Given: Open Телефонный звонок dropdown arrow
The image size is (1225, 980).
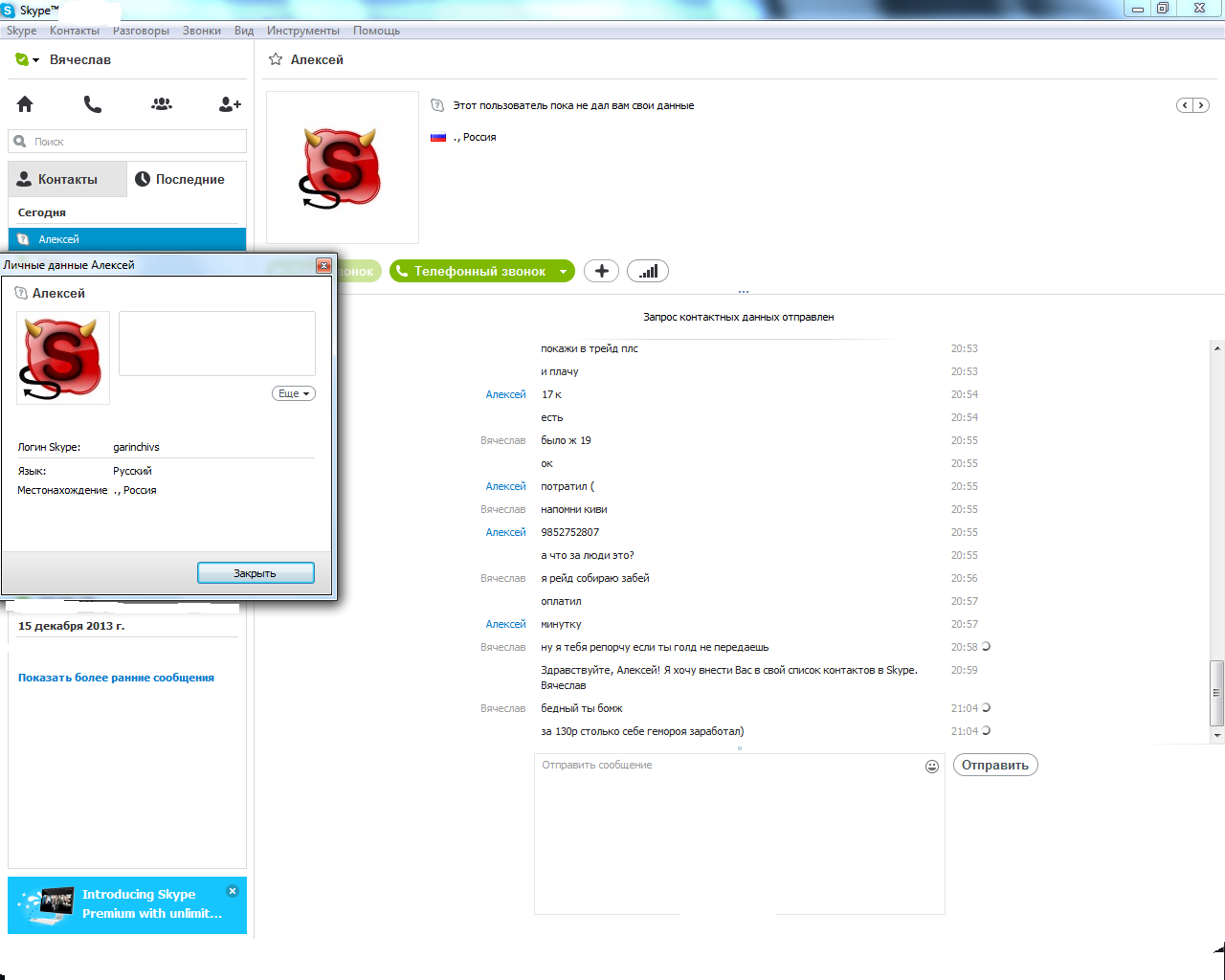Looking at the screenshot, I should 563,272.
